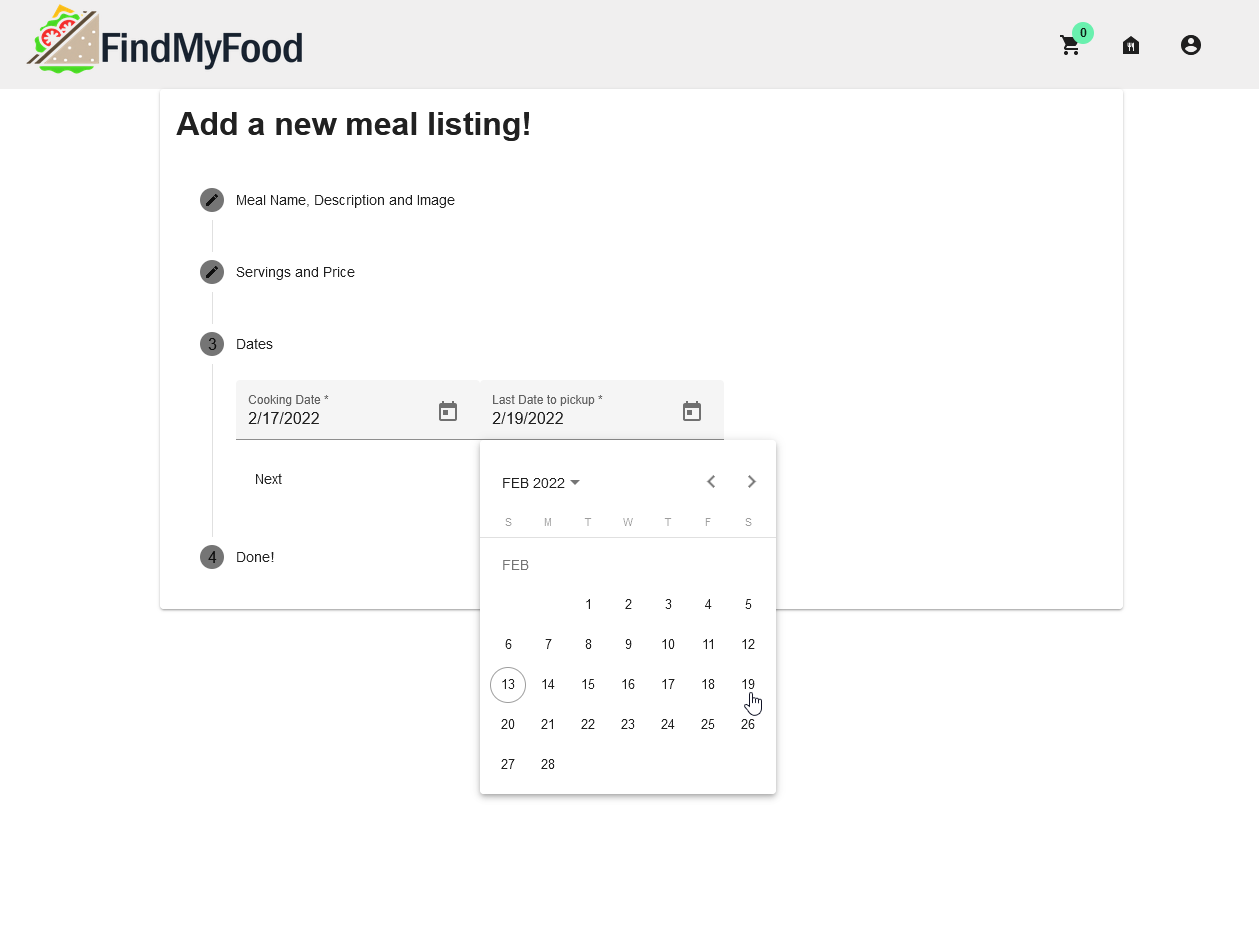Screen dimensions: 1259x927
Task: Open the user account profile icon
Action: (x=1190, y=45)
